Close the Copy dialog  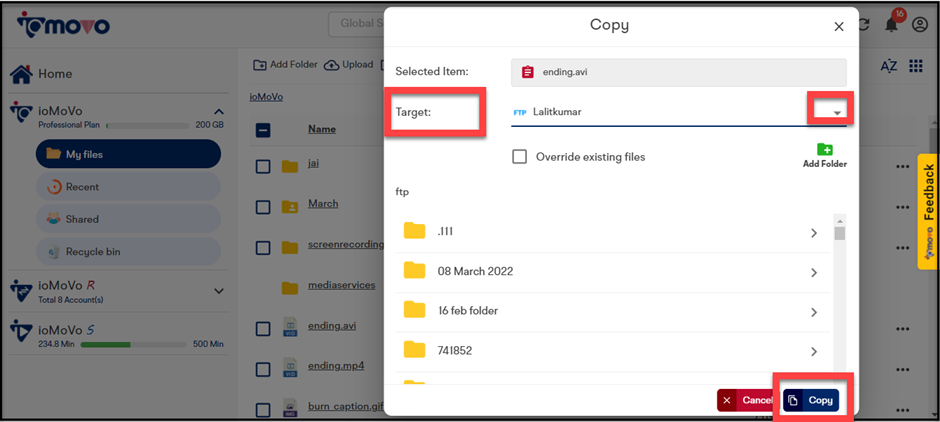(x=839, y=26)
